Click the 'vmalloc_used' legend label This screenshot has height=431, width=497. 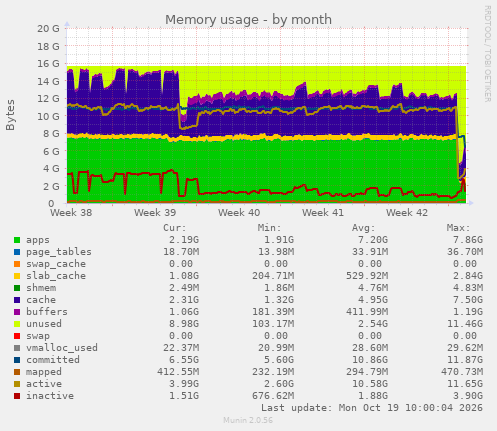(62, 348)
